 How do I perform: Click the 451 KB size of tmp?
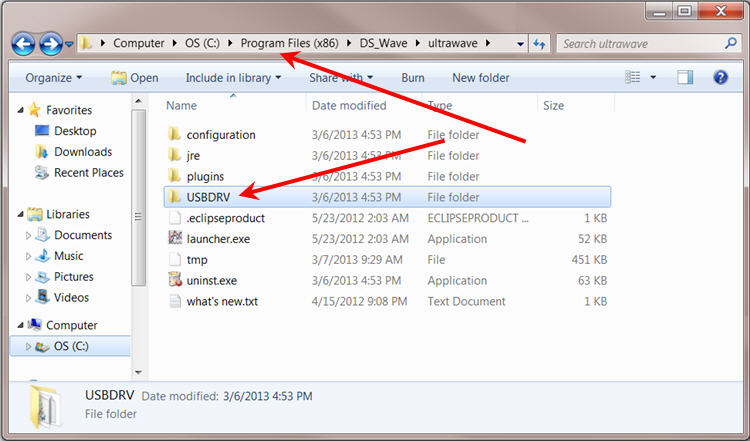coord(589,260)
